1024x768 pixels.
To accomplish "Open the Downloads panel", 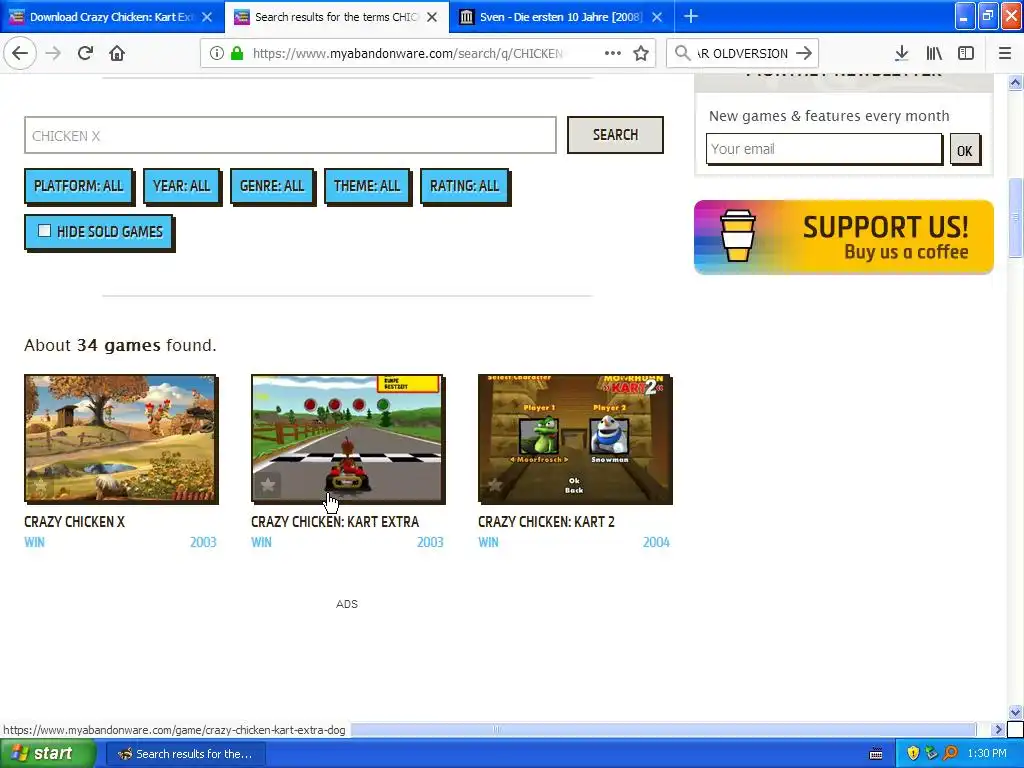I will (901, 53).
